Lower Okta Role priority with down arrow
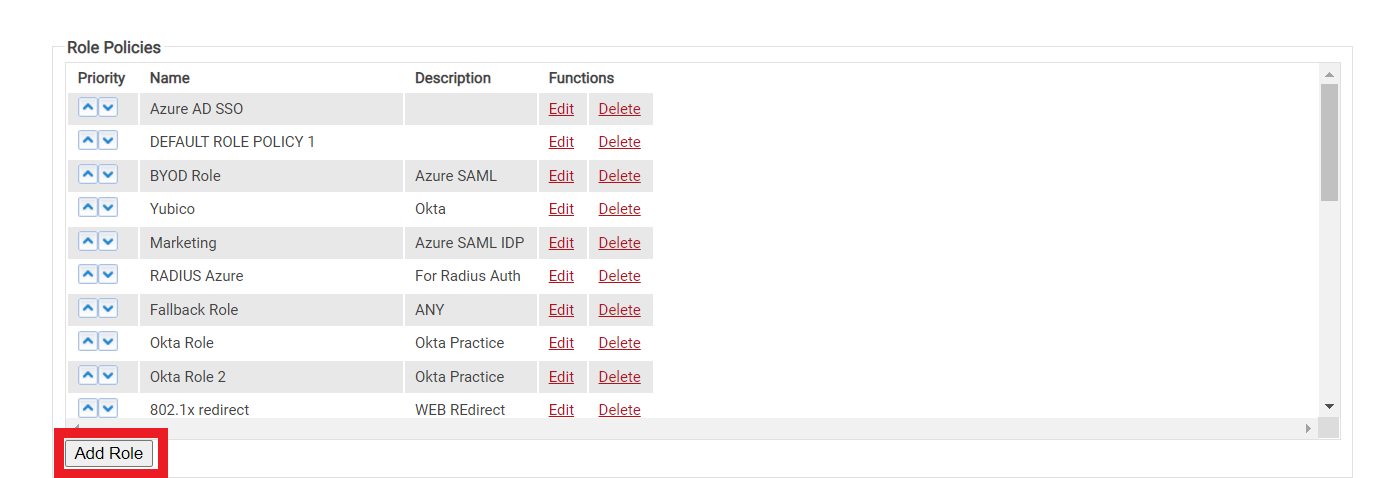 coord(108,342)
